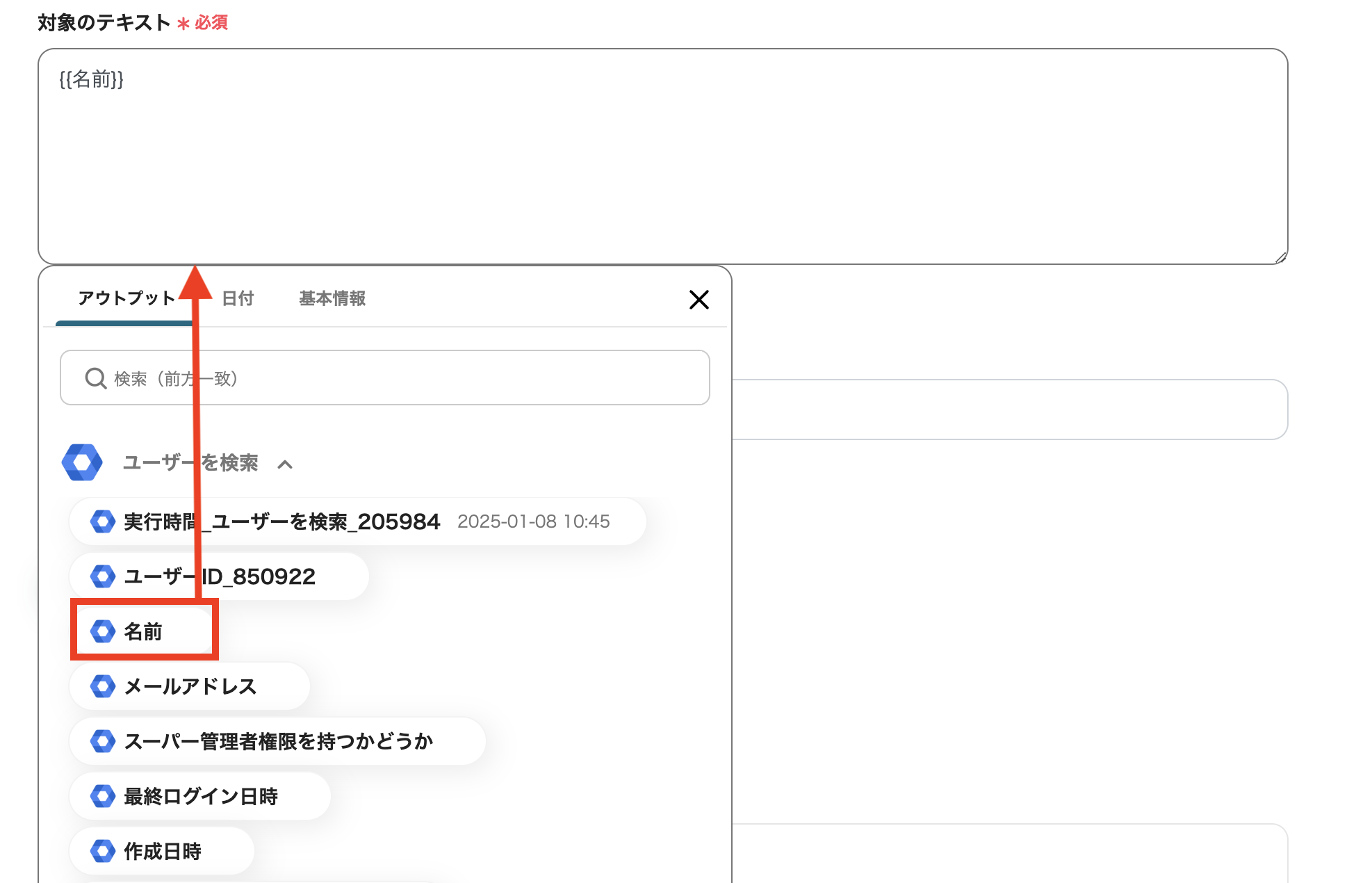Collapse the ユーザーを検索 section chevron
The image size is (1372, 883).
[285, 464]
